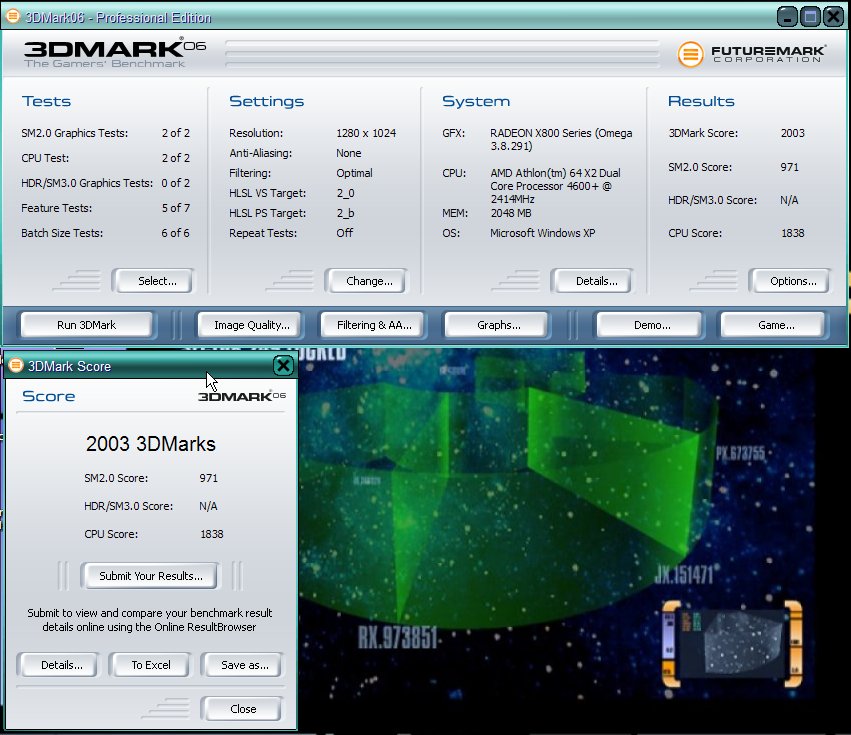Launch the Demo... button
The image size is (851, 735).
tap(650, 325)
